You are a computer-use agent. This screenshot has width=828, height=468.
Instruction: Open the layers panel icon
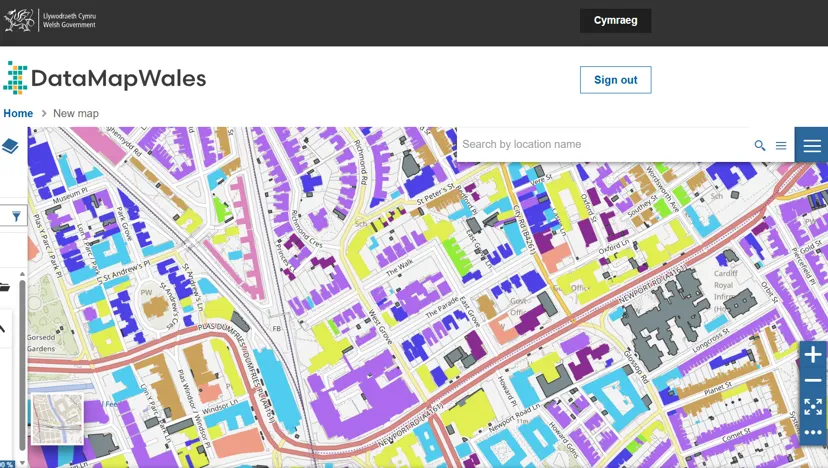coord(11,146)
